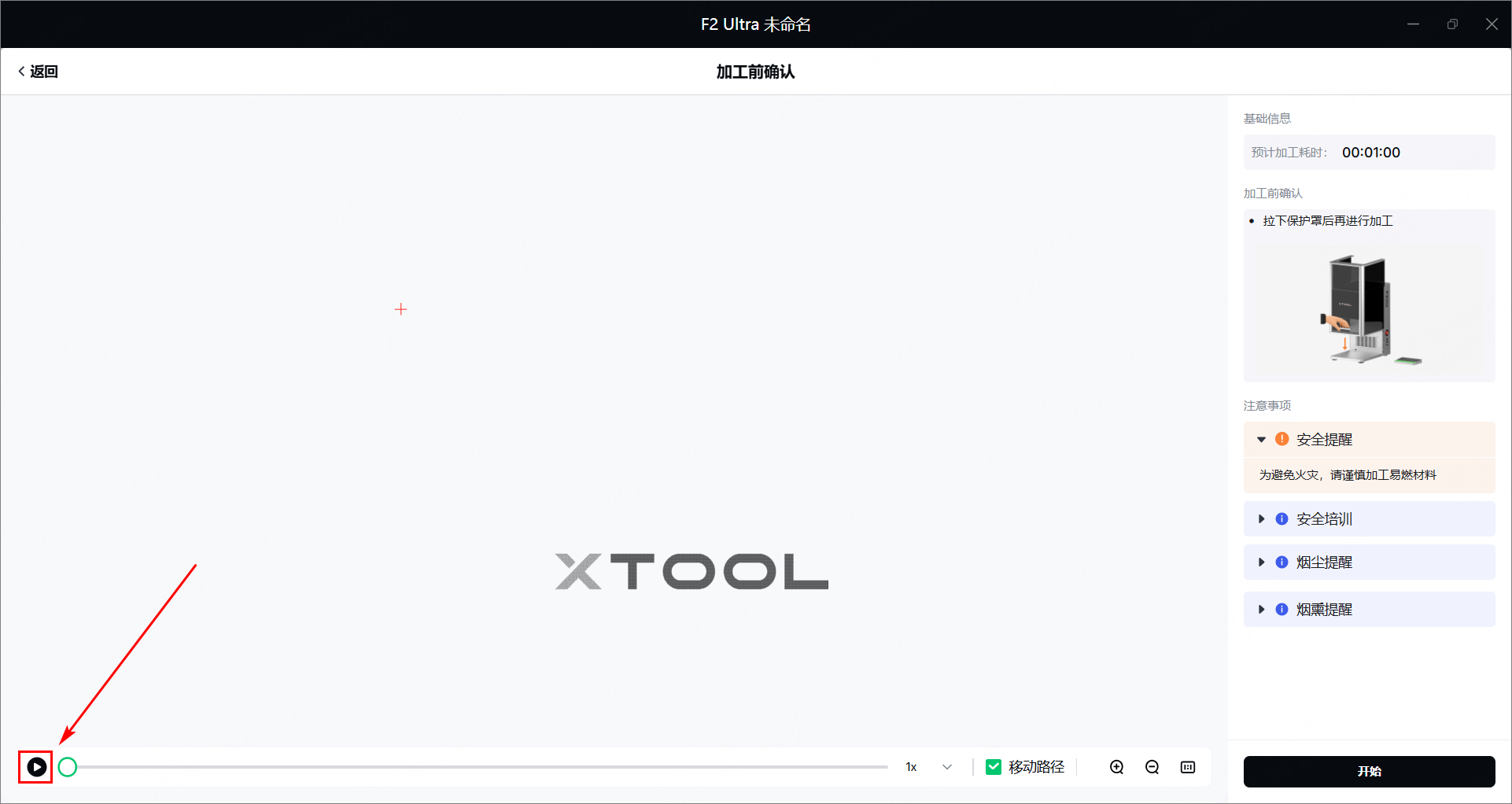
Task: Expand the 安全培训 section
Action: click(1261, 519)
